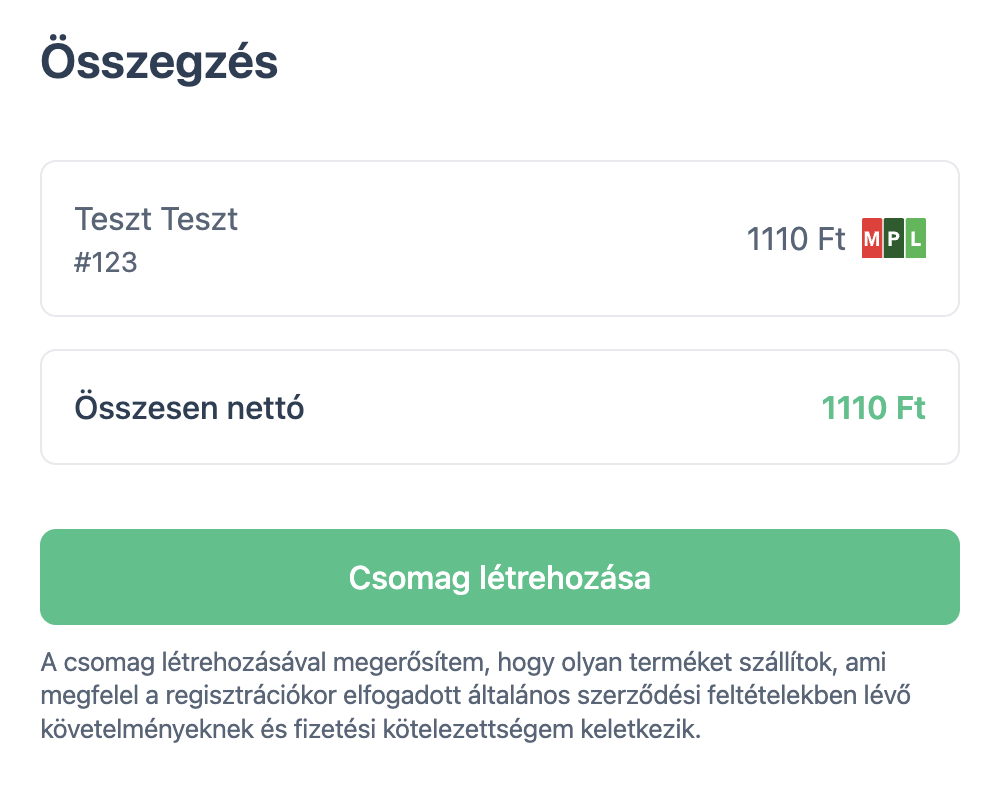The width and height of the screenshot is (990, 812).
Task: Click the red M square in the MPL logo
Action: 872,239
